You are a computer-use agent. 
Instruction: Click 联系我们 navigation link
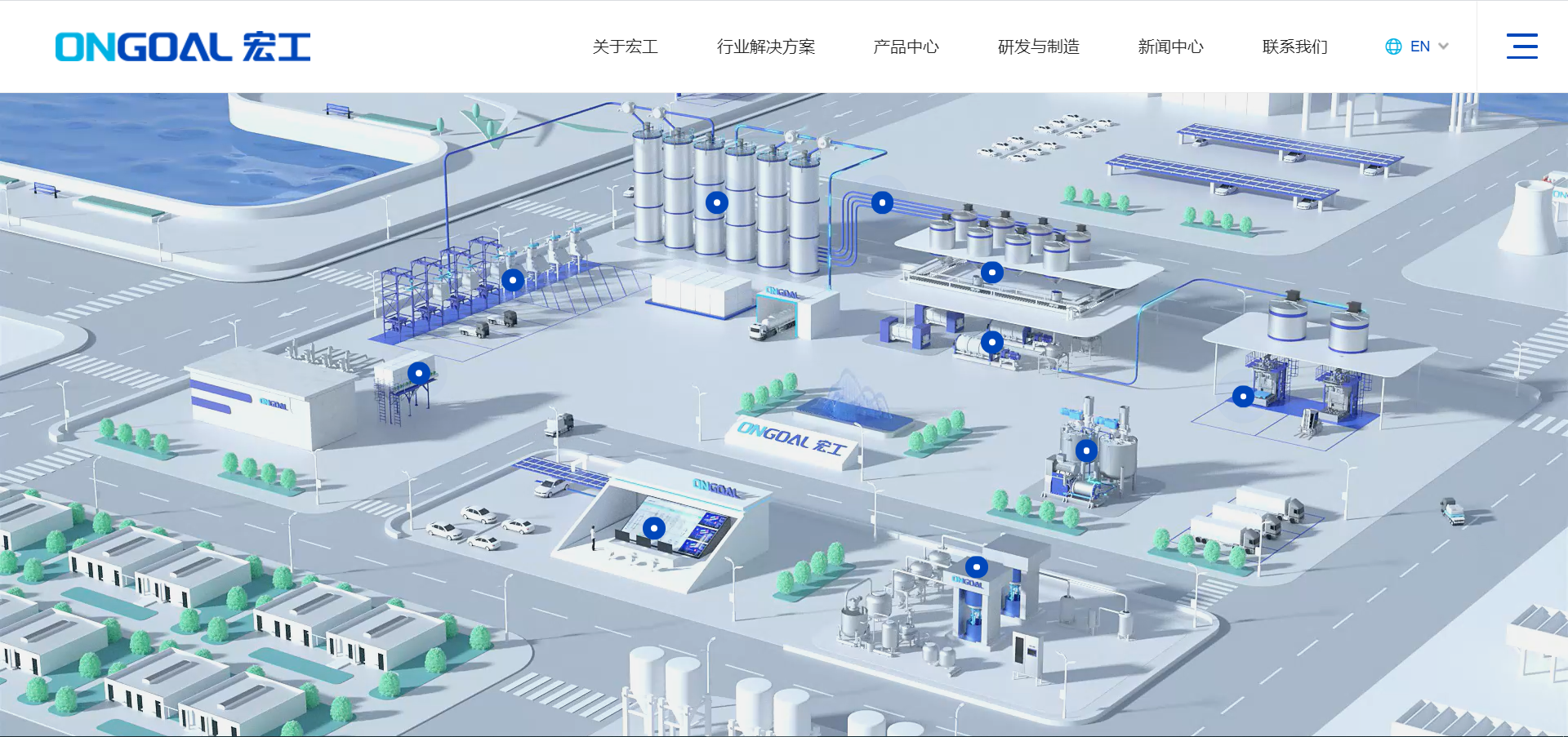point(1294,47)
